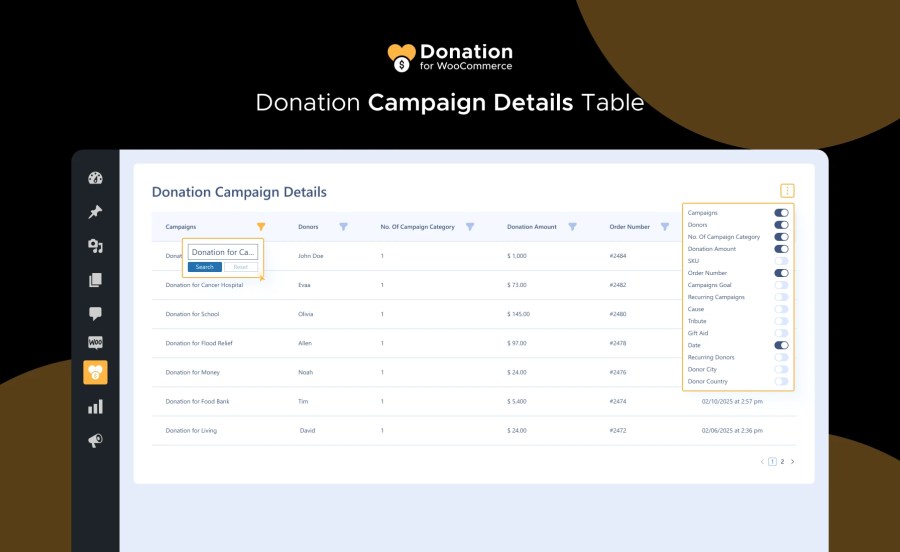This screenshot has width=900, height=552.
Task: Go to previous page arrow
Action: click(x=762, y=462)
